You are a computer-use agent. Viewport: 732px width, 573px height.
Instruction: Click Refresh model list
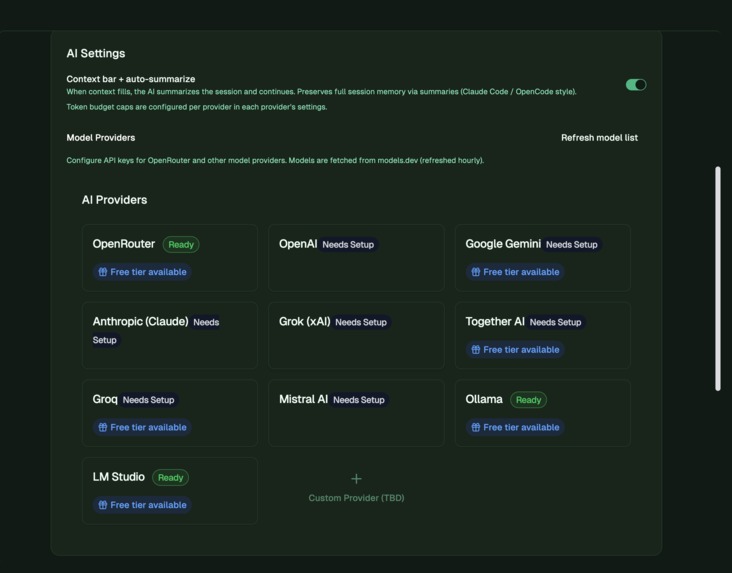[x=599, y=138]
